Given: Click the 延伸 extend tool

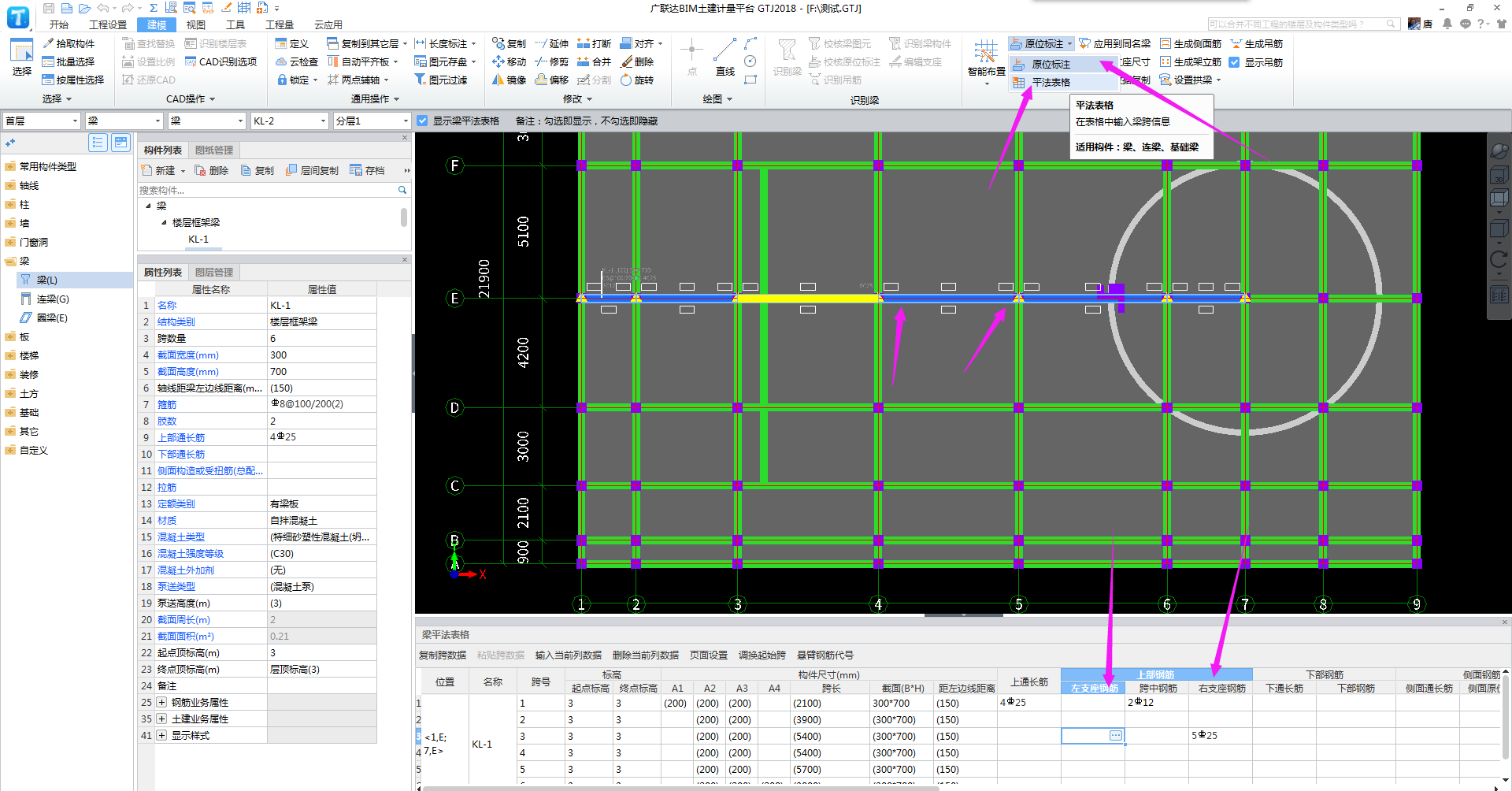Looking at the screenshot, I should click(x=551, y=43).
